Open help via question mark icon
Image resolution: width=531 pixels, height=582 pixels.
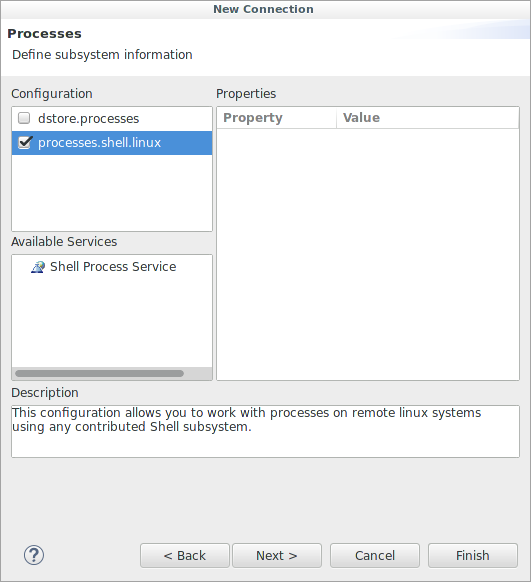34,555
